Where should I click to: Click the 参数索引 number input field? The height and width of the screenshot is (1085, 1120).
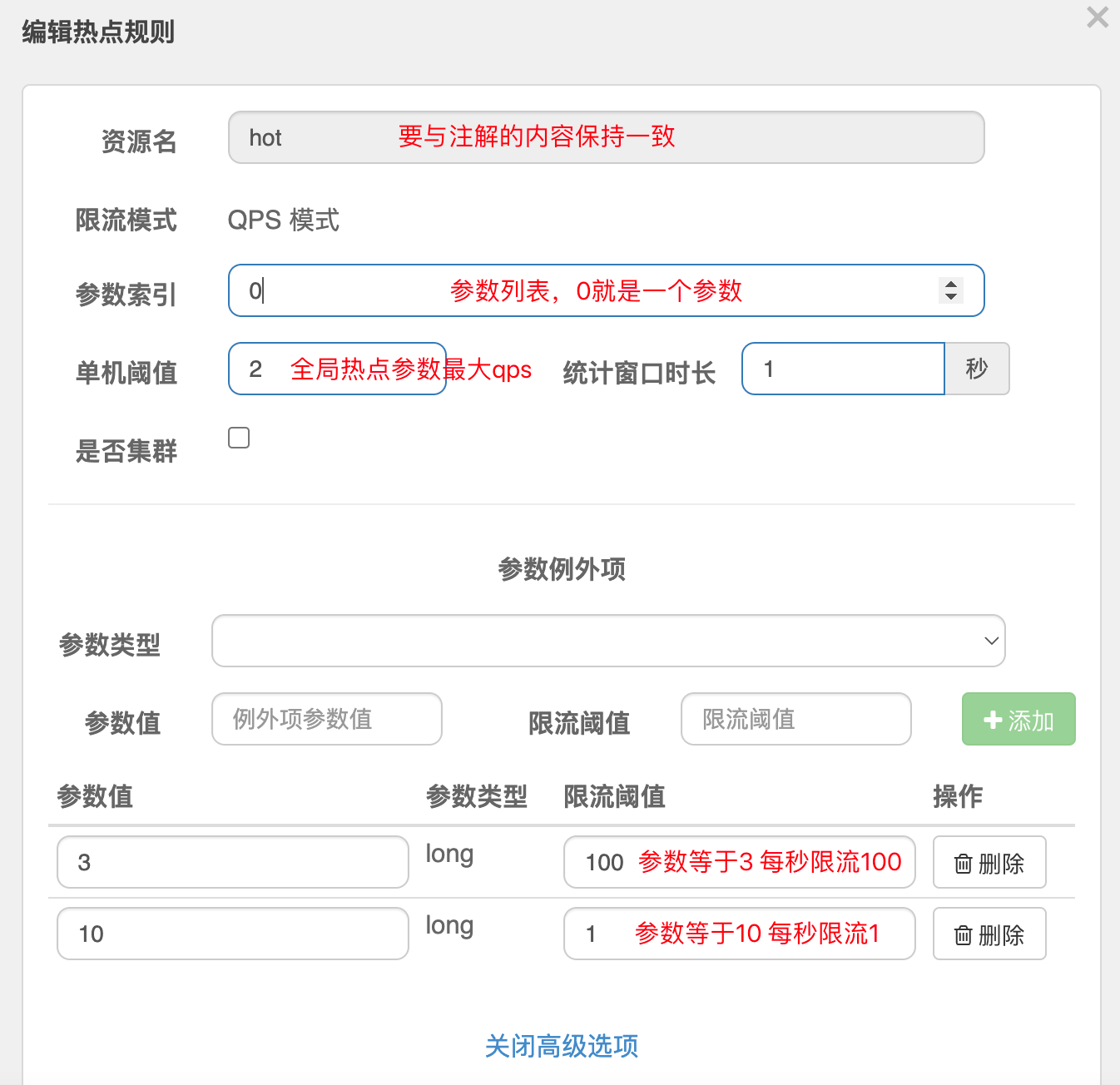point(582,290)
